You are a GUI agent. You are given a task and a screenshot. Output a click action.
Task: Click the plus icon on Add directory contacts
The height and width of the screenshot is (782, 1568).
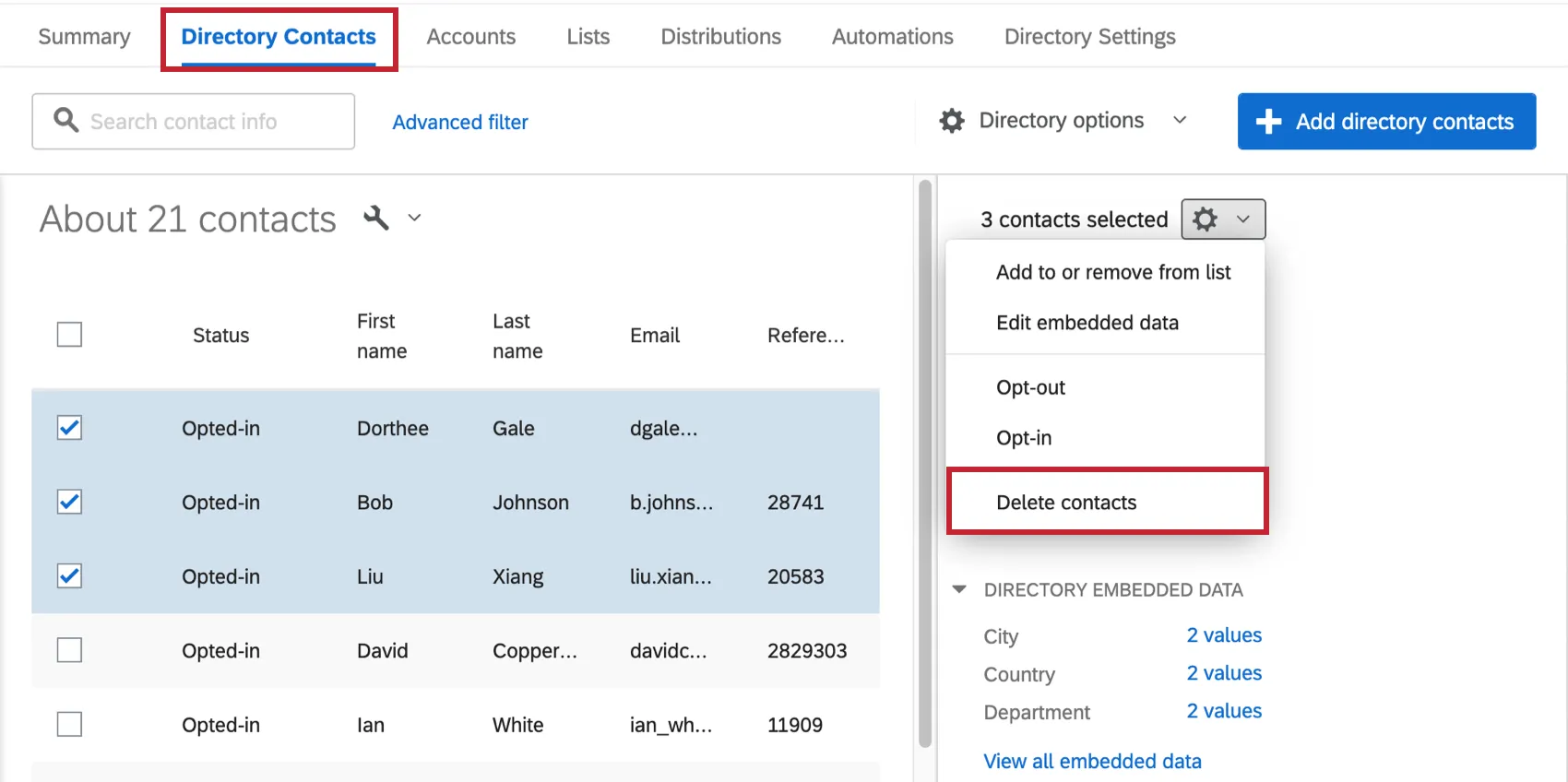click(x=1269, y=122)
